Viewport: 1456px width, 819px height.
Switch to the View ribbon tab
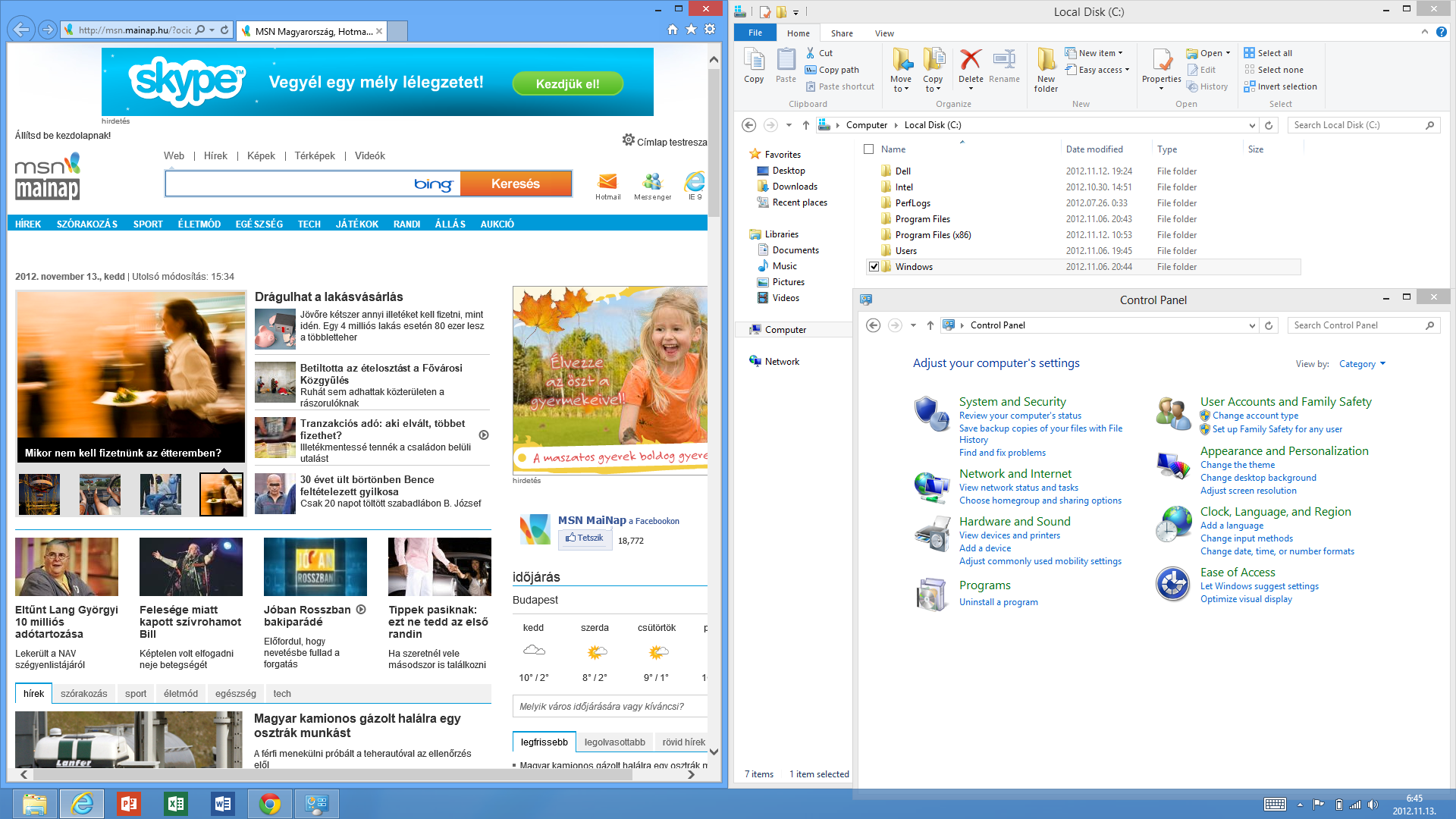(x=884, y=33)
